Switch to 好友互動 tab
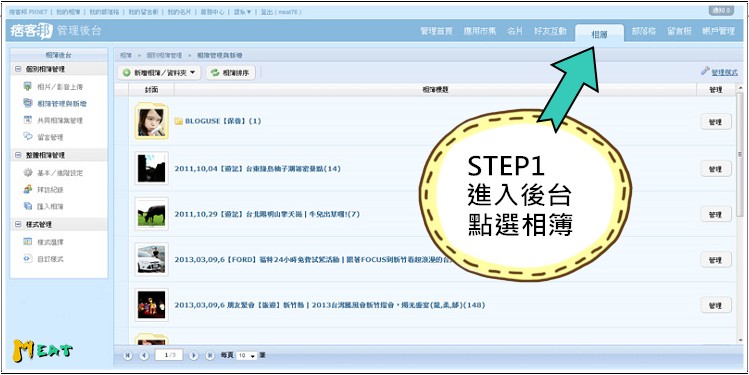 [x=550, y=31]
